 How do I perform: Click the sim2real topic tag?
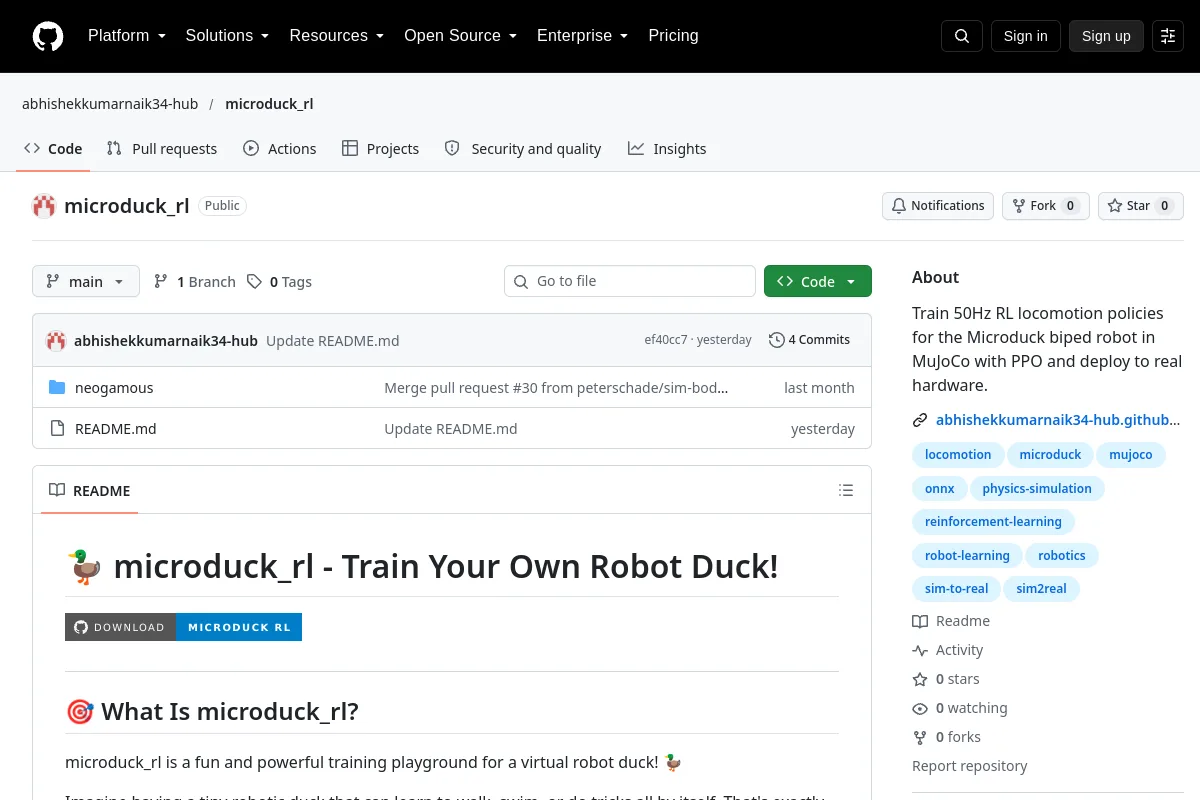click(x=1041, y=589)
